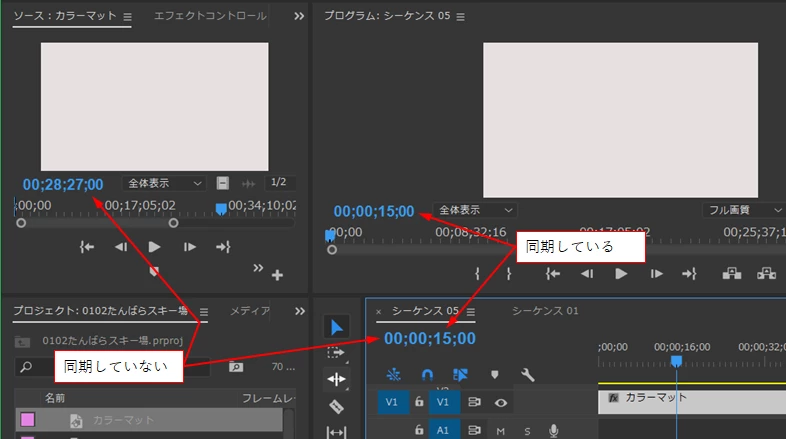
Task: Select the Razor tool
Action: pos(336,406)
